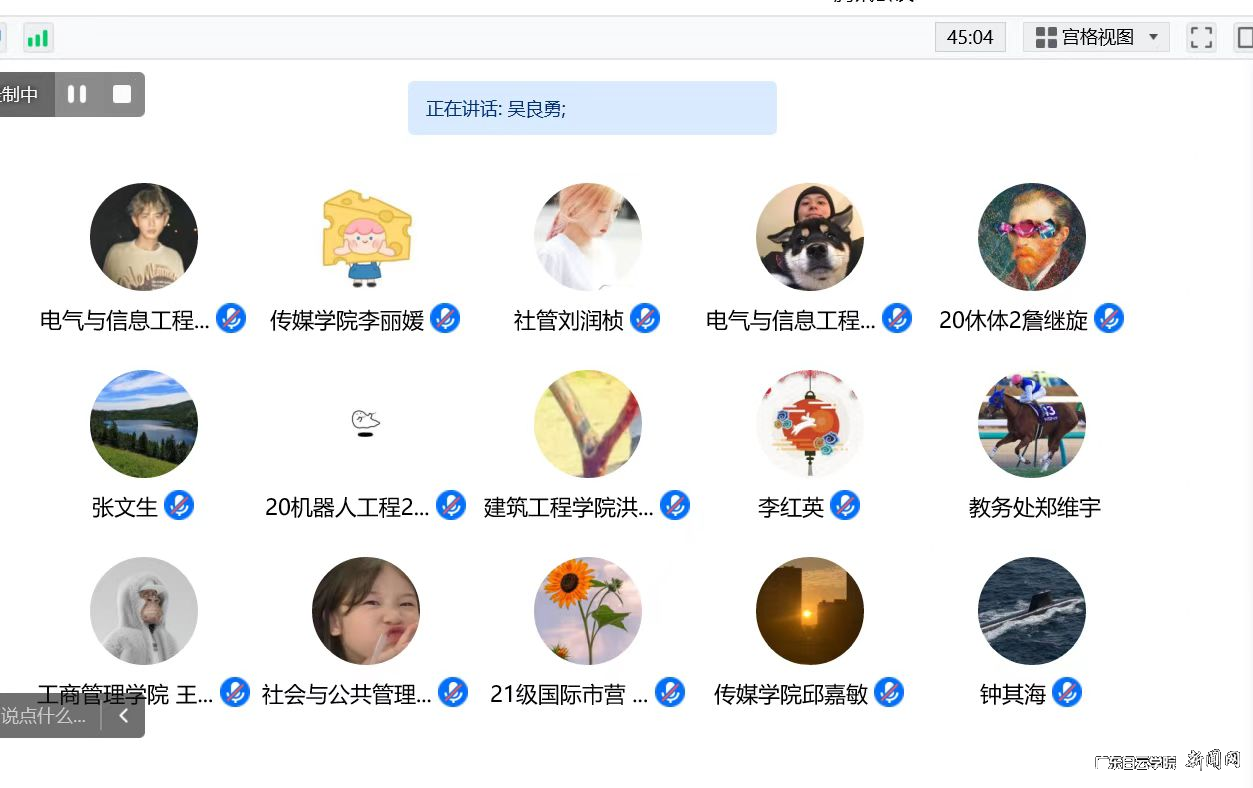Enter fullscreen using the fullscreen icon
Viewport: 1253px width, 788px height.
tap(1200, 37)
